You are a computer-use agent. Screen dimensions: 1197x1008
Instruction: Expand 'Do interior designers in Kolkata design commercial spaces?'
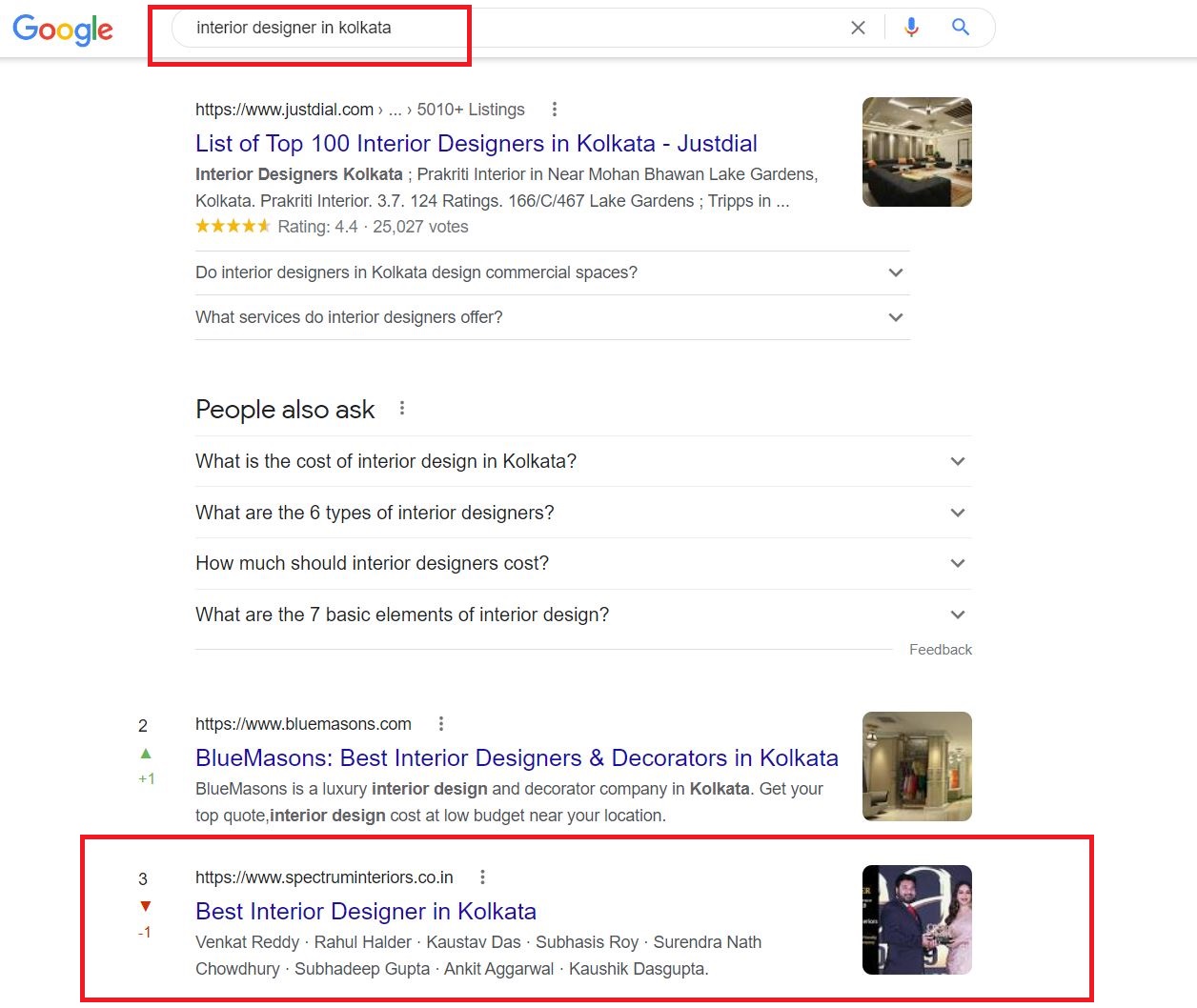[895, 272]
